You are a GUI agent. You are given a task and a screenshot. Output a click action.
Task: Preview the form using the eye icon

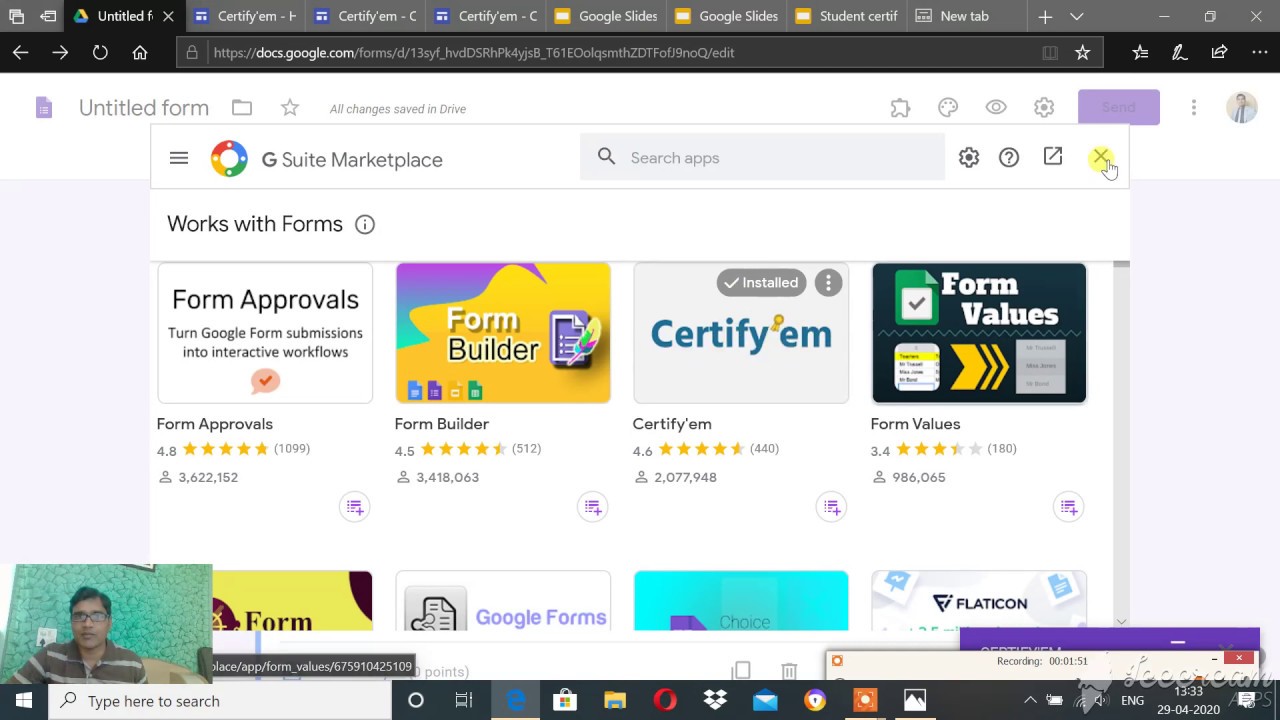(x=996, y=108)
